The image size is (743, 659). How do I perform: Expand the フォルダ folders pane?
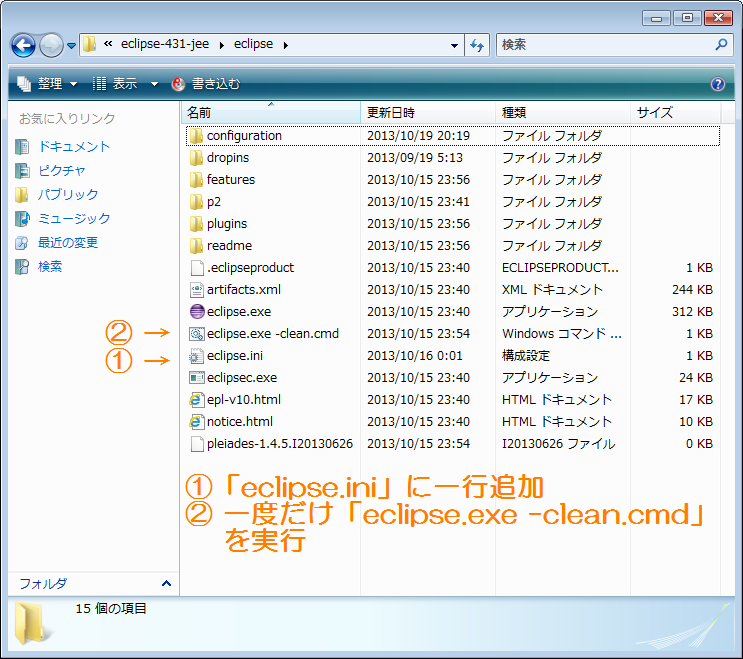tap(166, 583)
